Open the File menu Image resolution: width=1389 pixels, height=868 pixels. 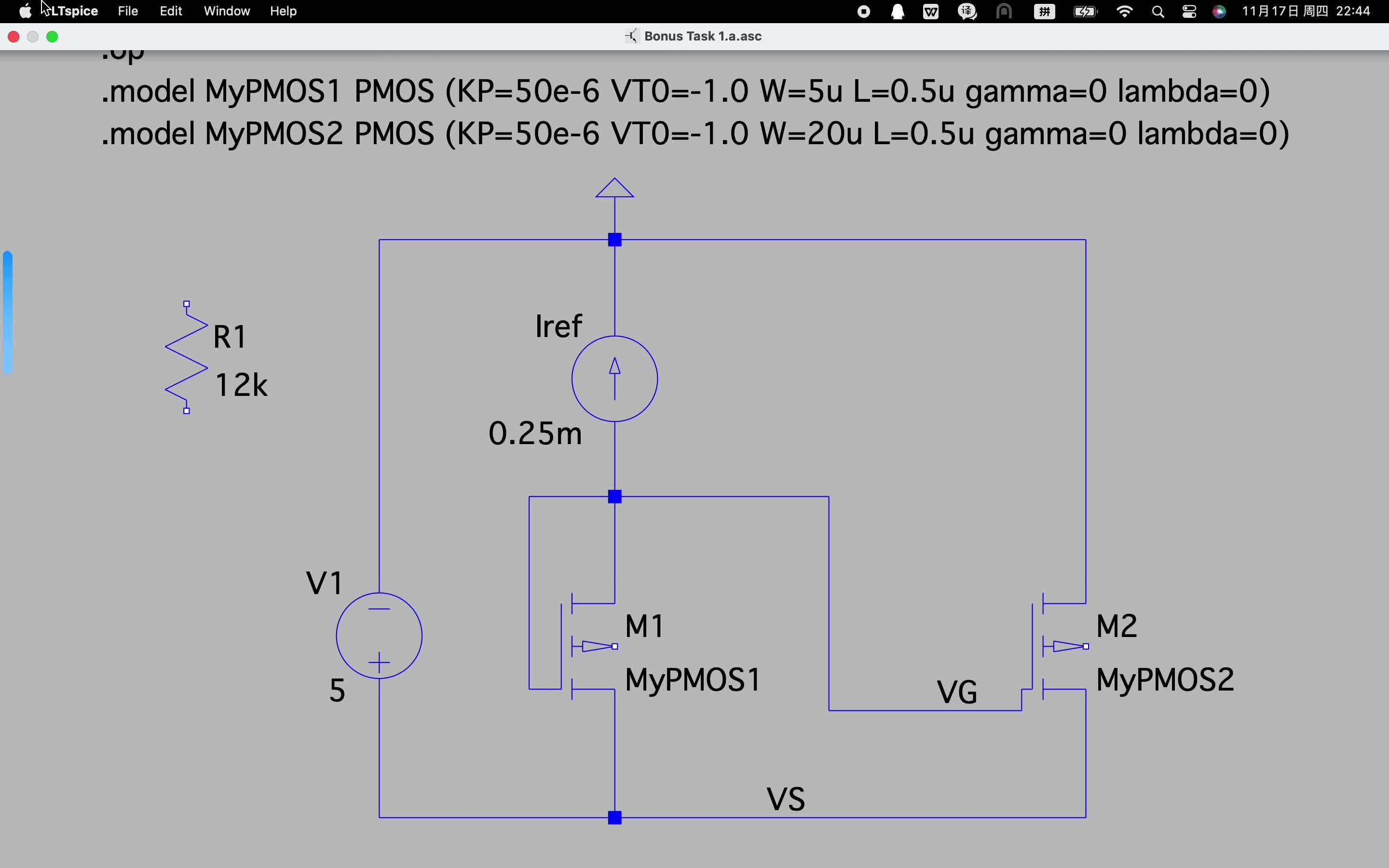127,12
